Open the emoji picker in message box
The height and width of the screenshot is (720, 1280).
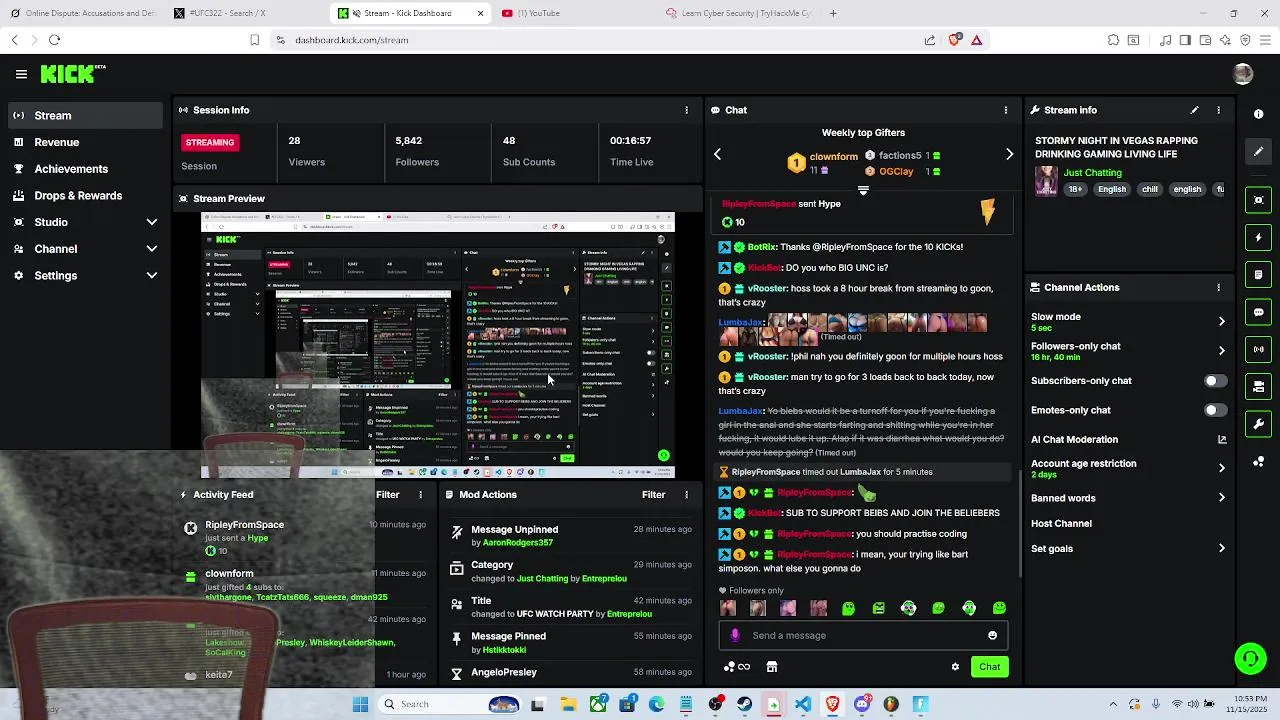[x=992, y=635]
